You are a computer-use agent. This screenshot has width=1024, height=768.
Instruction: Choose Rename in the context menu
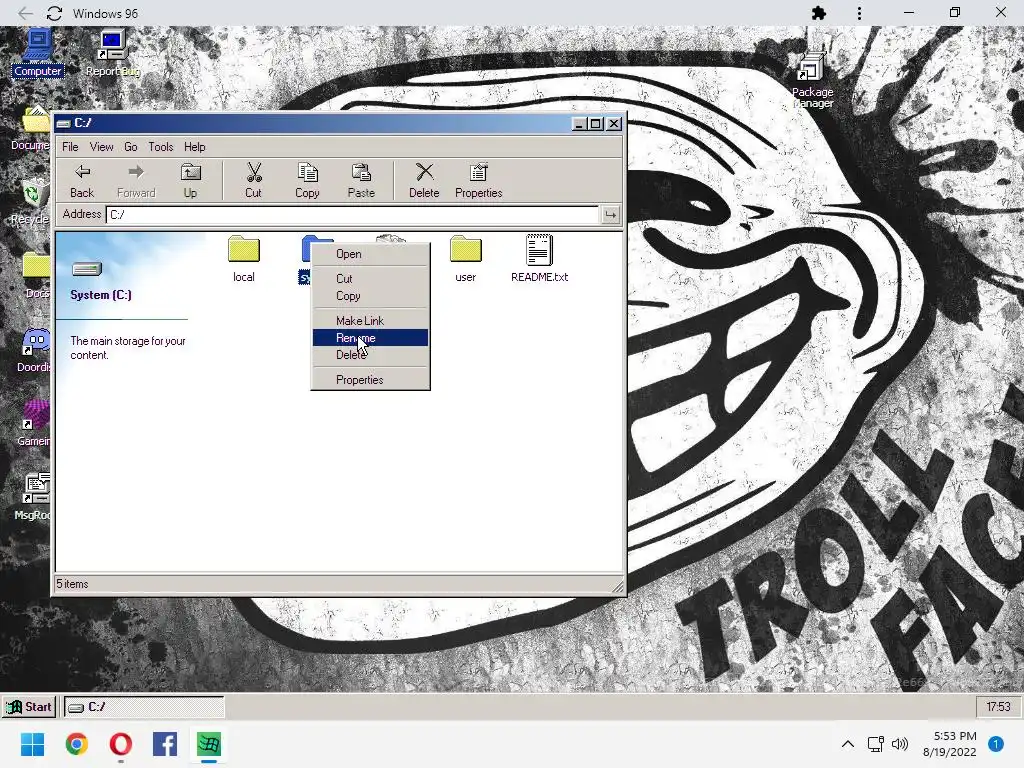[370, 338]
